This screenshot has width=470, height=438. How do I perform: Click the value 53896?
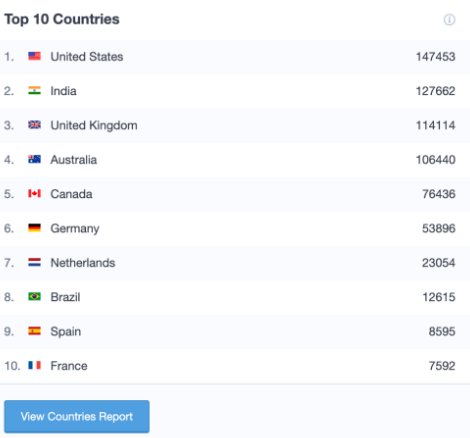click(439, 228)
